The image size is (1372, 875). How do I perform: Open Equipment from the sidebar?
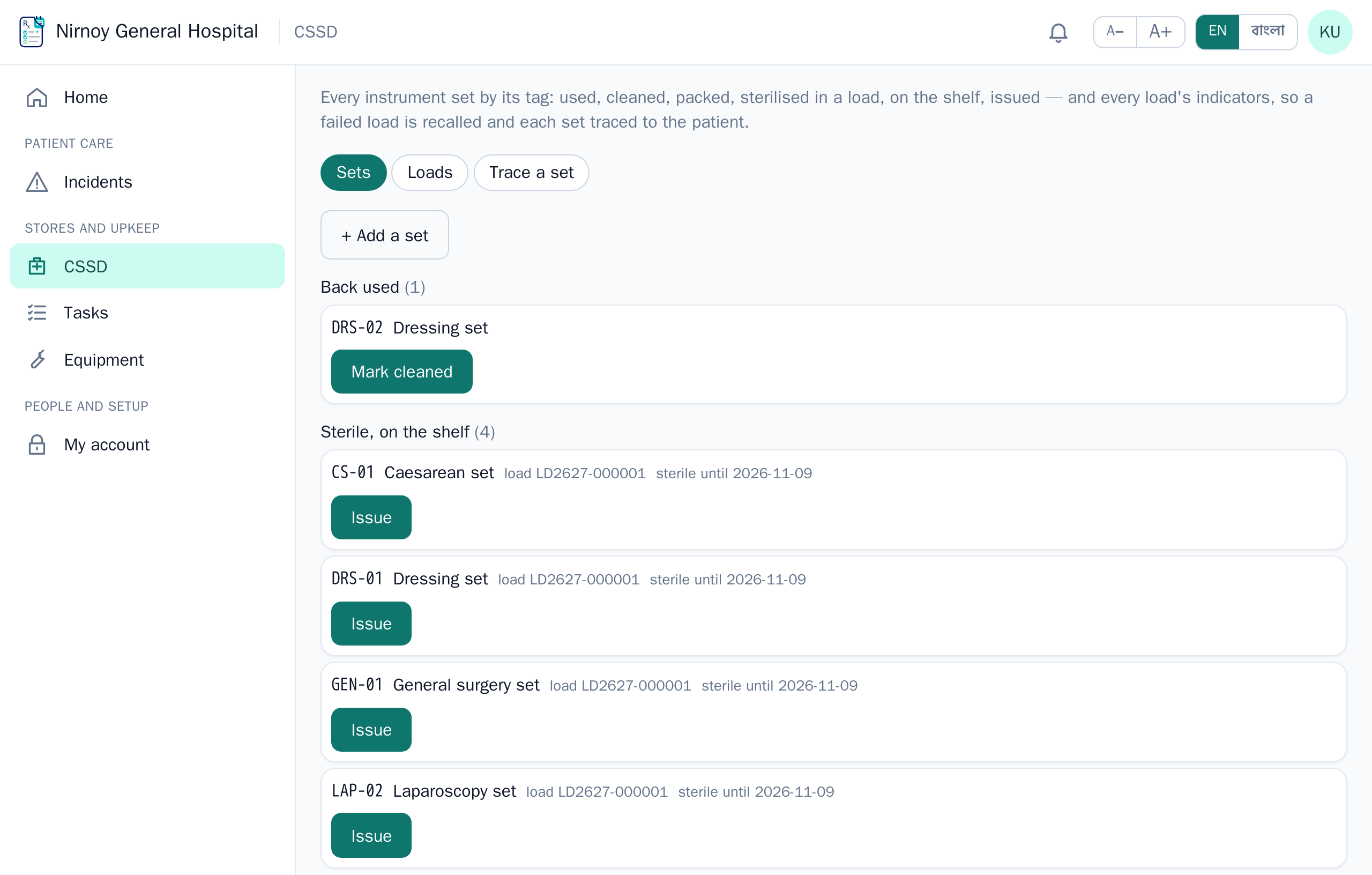point(147,360)
